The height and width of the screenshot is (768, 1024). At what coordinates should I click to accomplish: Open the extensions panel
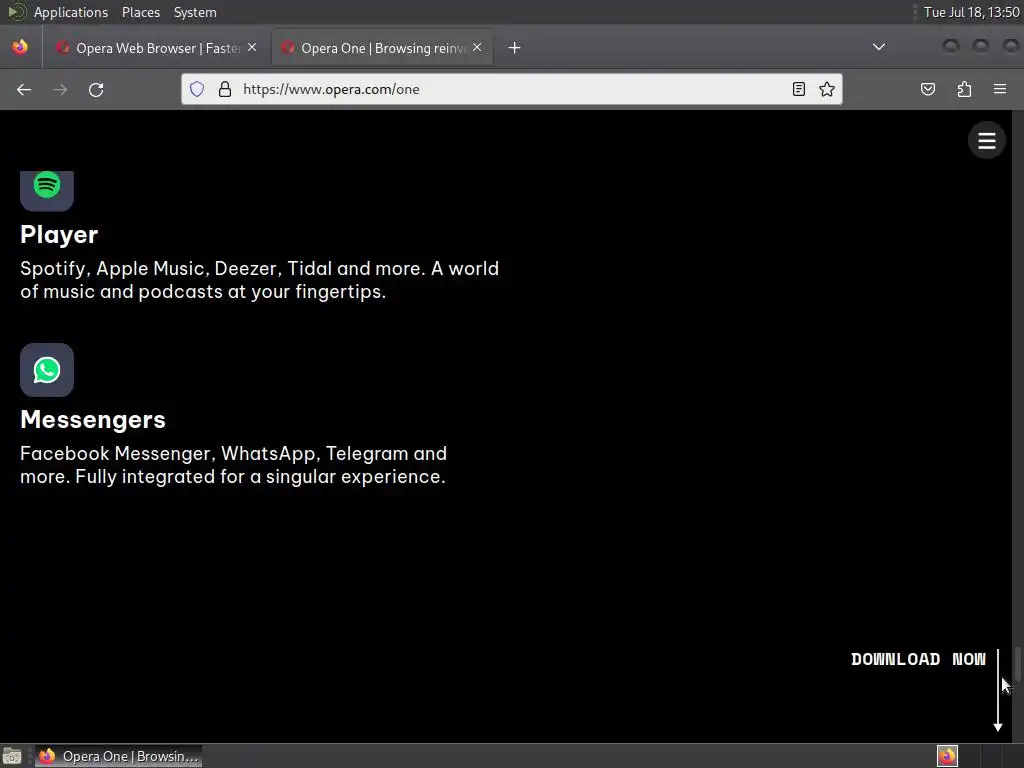[964, 89]
